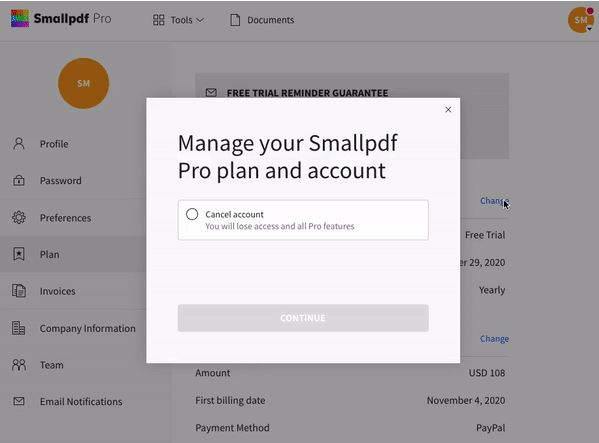Click the Payment Method label
The height and width of the screenshot is (443, 599).
232,428
